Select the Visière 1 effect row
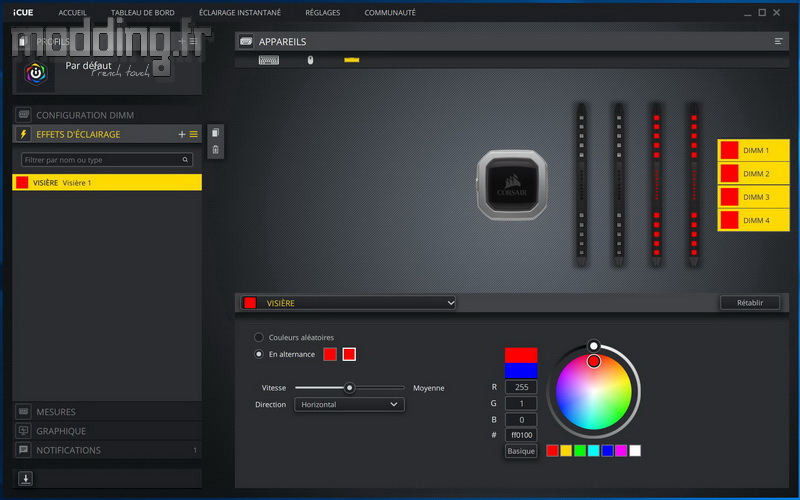800x500 pixels. pos(107,182)
